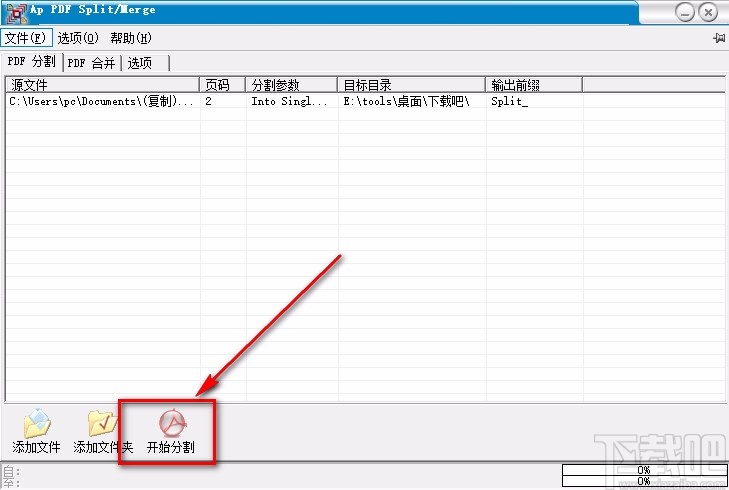Click page count cell showing 2
This screenshot has height=490, width=729.
(x=223, y=101)
